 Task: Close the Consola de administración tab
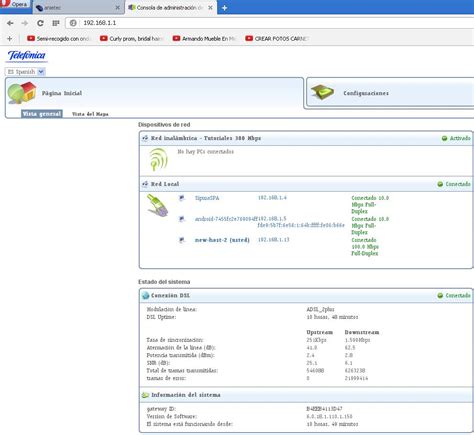pos(210,8)
